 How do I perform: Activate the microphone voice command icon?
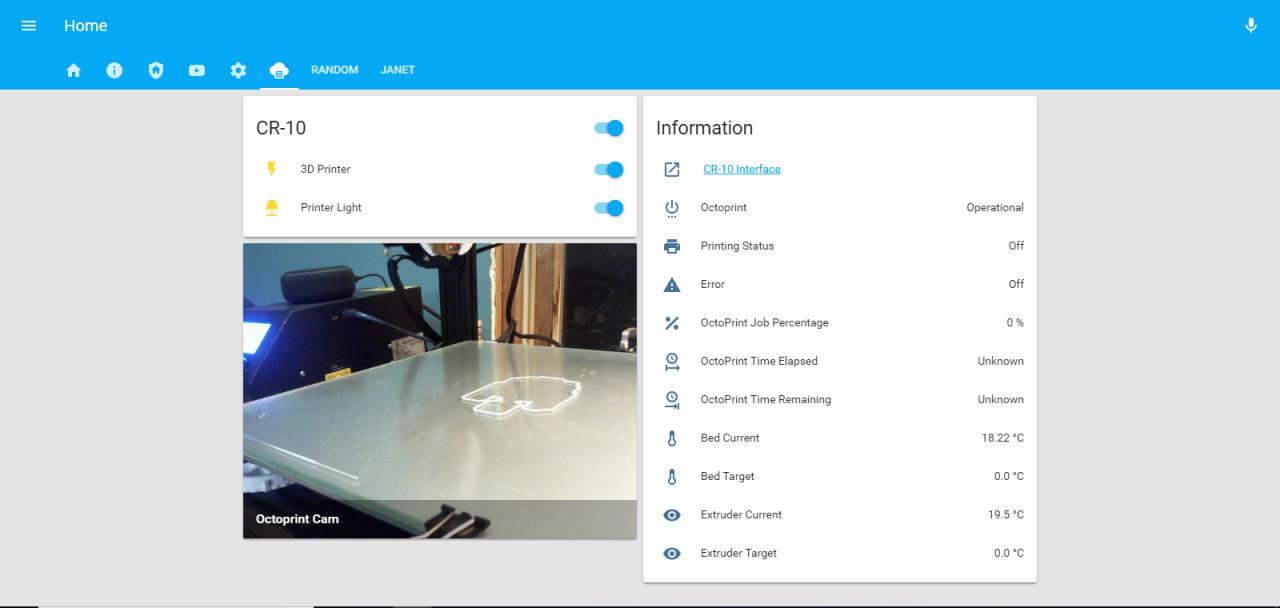[1251, 26]
